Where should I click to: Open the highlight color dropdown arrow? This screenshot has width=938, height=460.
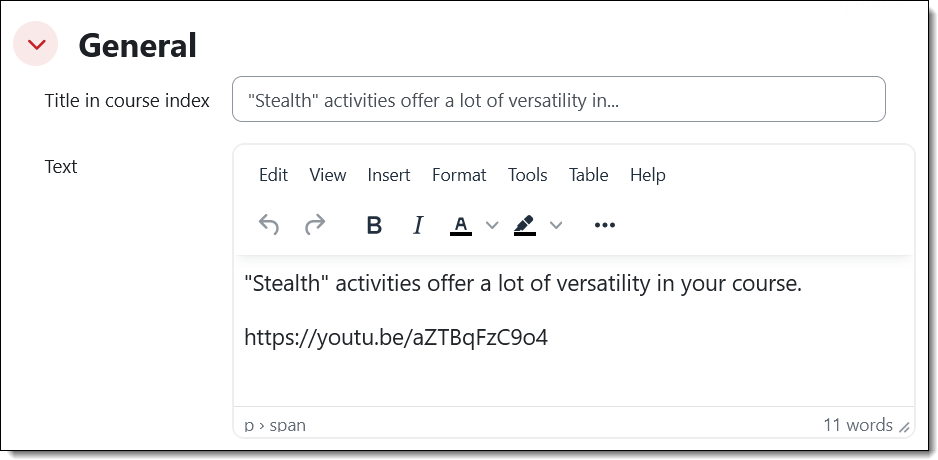click(556, 226)
